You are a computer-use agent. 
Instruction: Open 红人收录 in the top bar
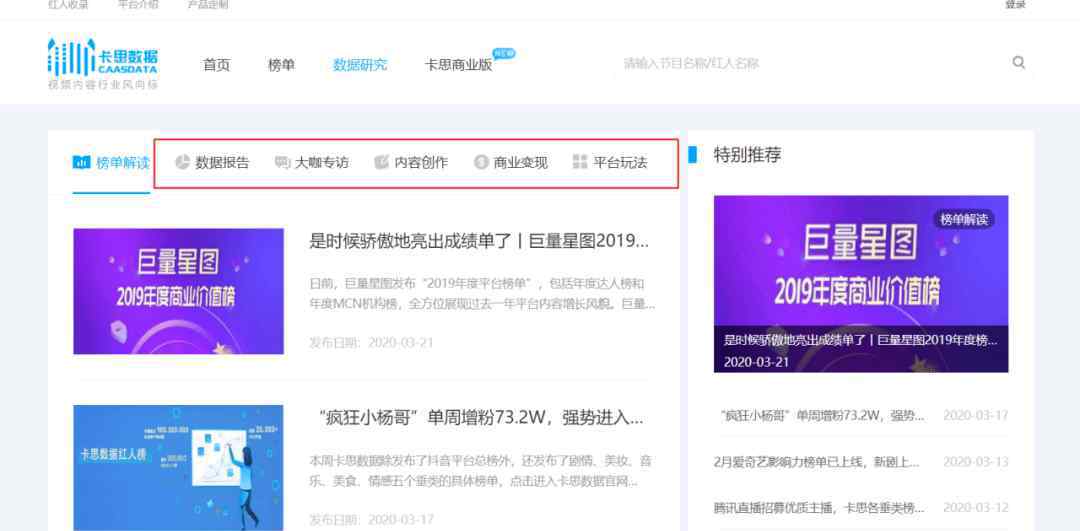(68, 4)
